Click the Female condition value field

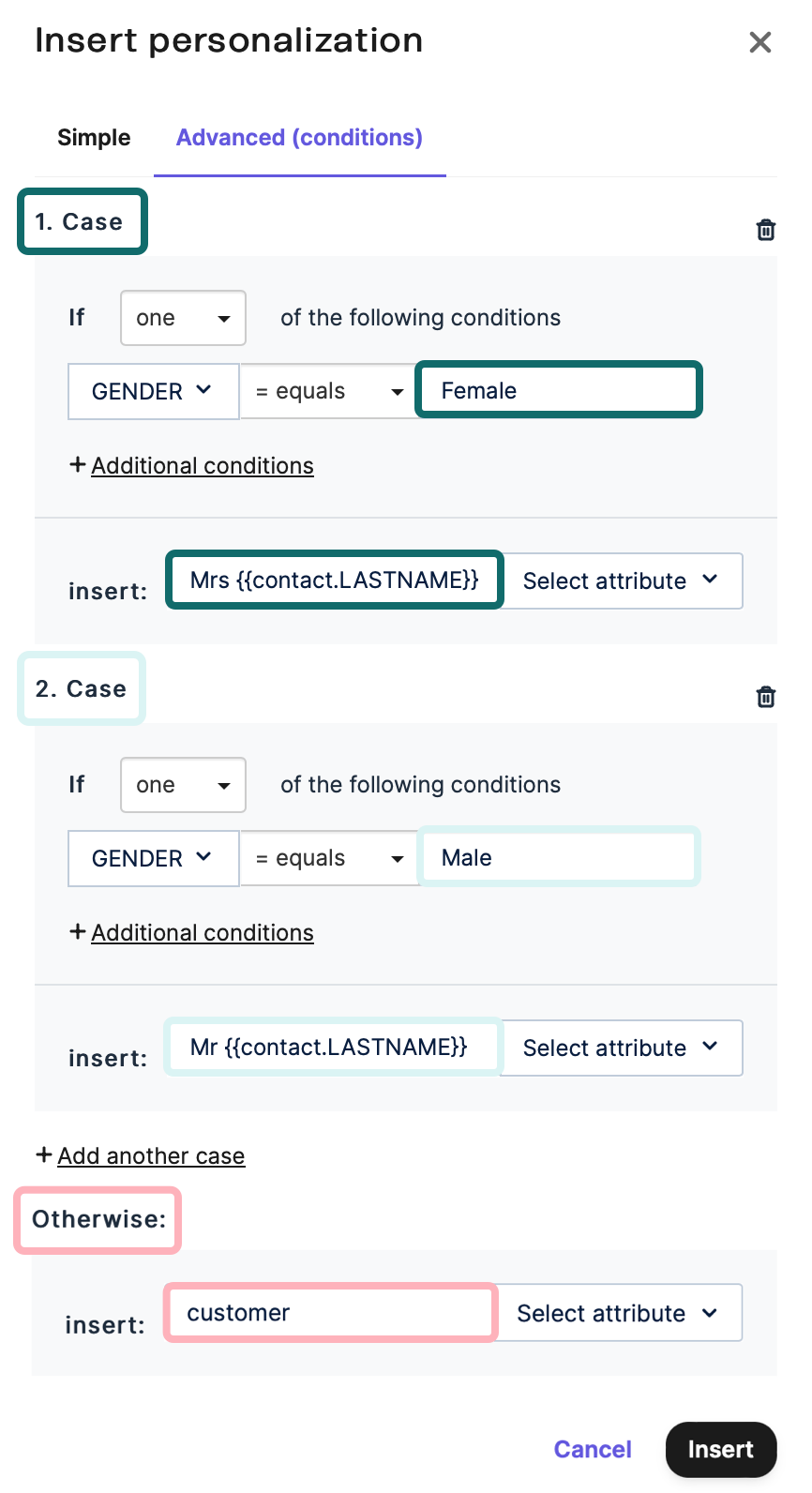pos(558,390)
